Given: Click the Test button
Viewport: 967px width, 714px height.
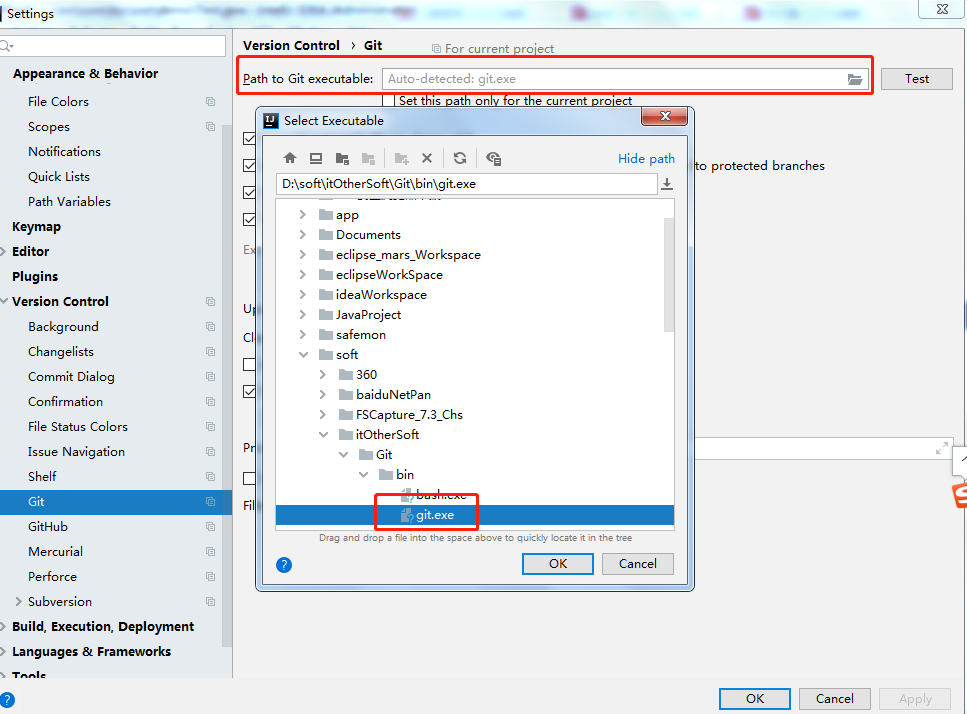Looking at the screenshot, I should 916,79.
